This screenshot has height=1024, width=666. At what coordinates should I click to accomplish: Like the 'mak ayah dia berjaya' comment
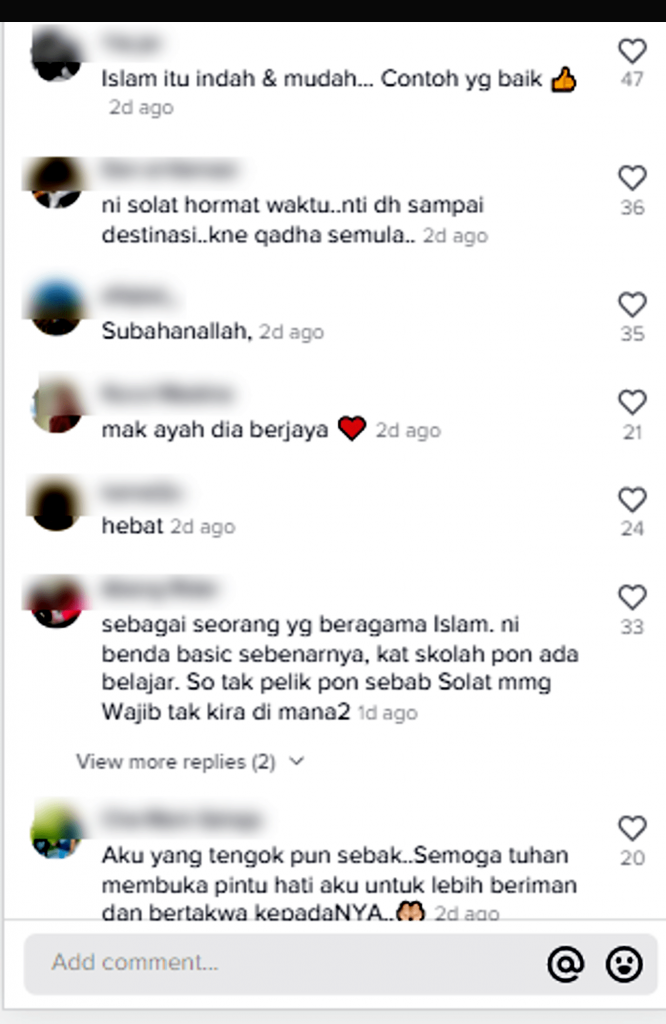point(632,402)
